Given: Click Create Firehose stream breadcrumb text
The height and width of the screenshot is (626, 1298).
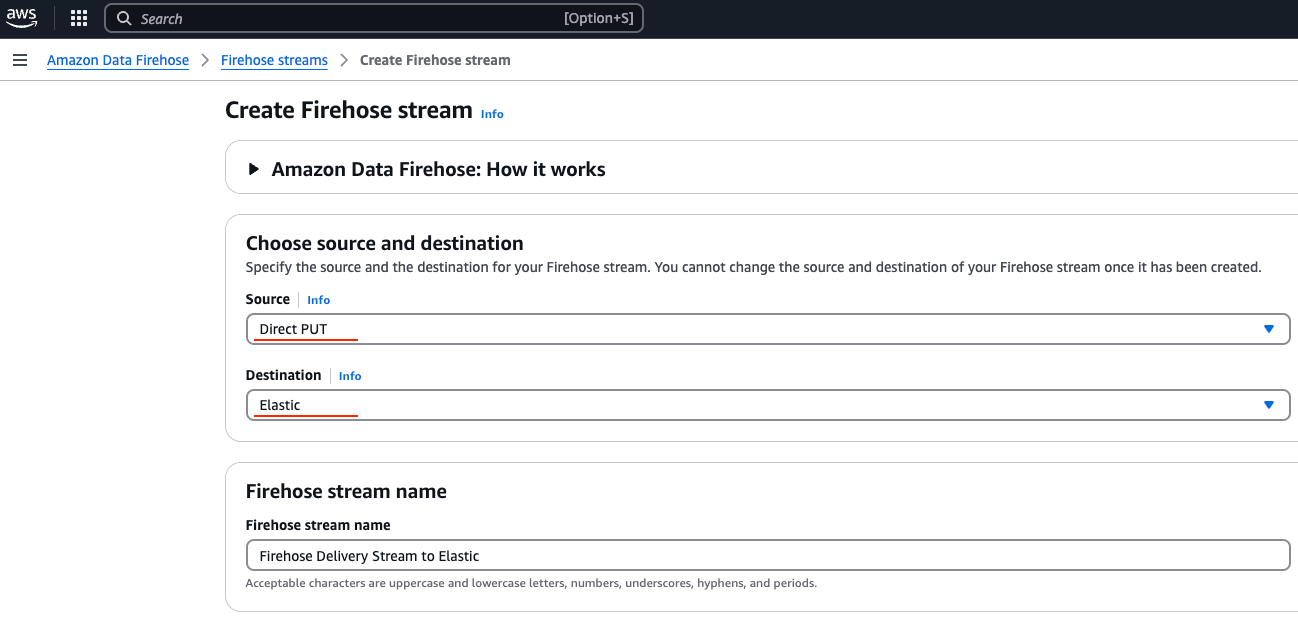Looking at the screenshot, I should (x=435, y=60).
